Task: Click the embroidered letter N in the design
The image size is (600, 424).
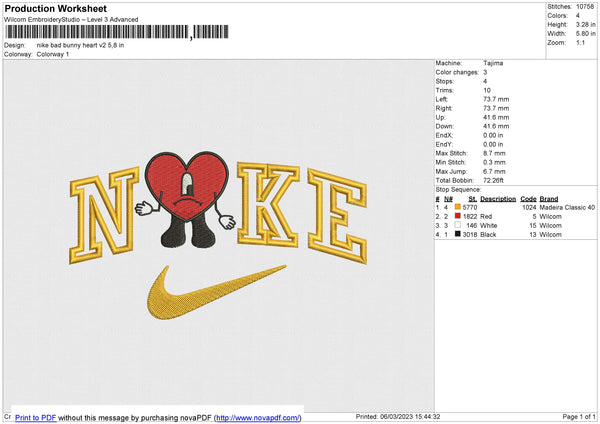Action: click(103, 215)
